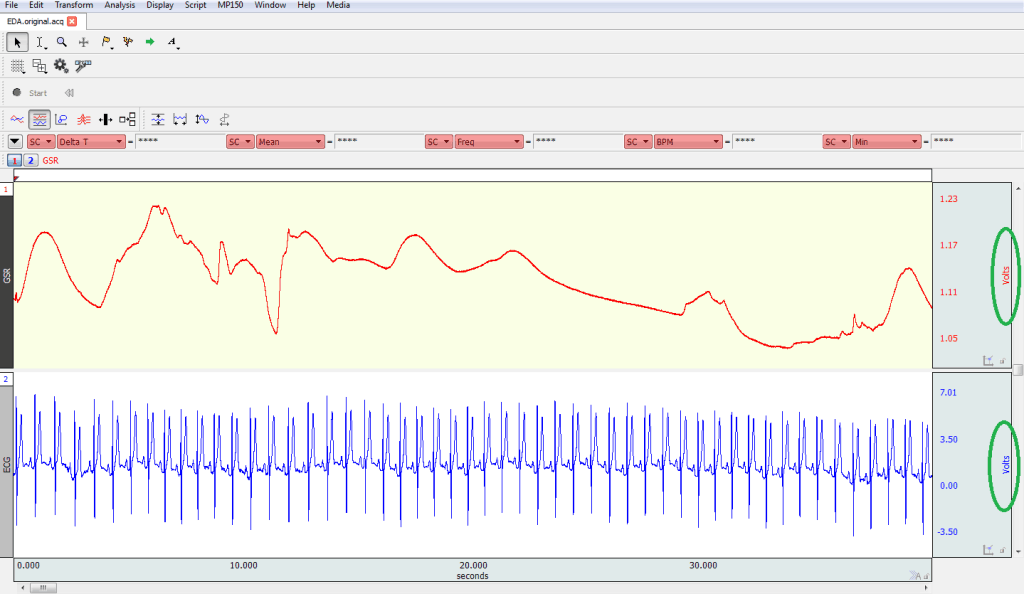Viewport: 1024px width, 594px height.
Task: Activate the zoom magnifier tool
Action: pos(61,42)
